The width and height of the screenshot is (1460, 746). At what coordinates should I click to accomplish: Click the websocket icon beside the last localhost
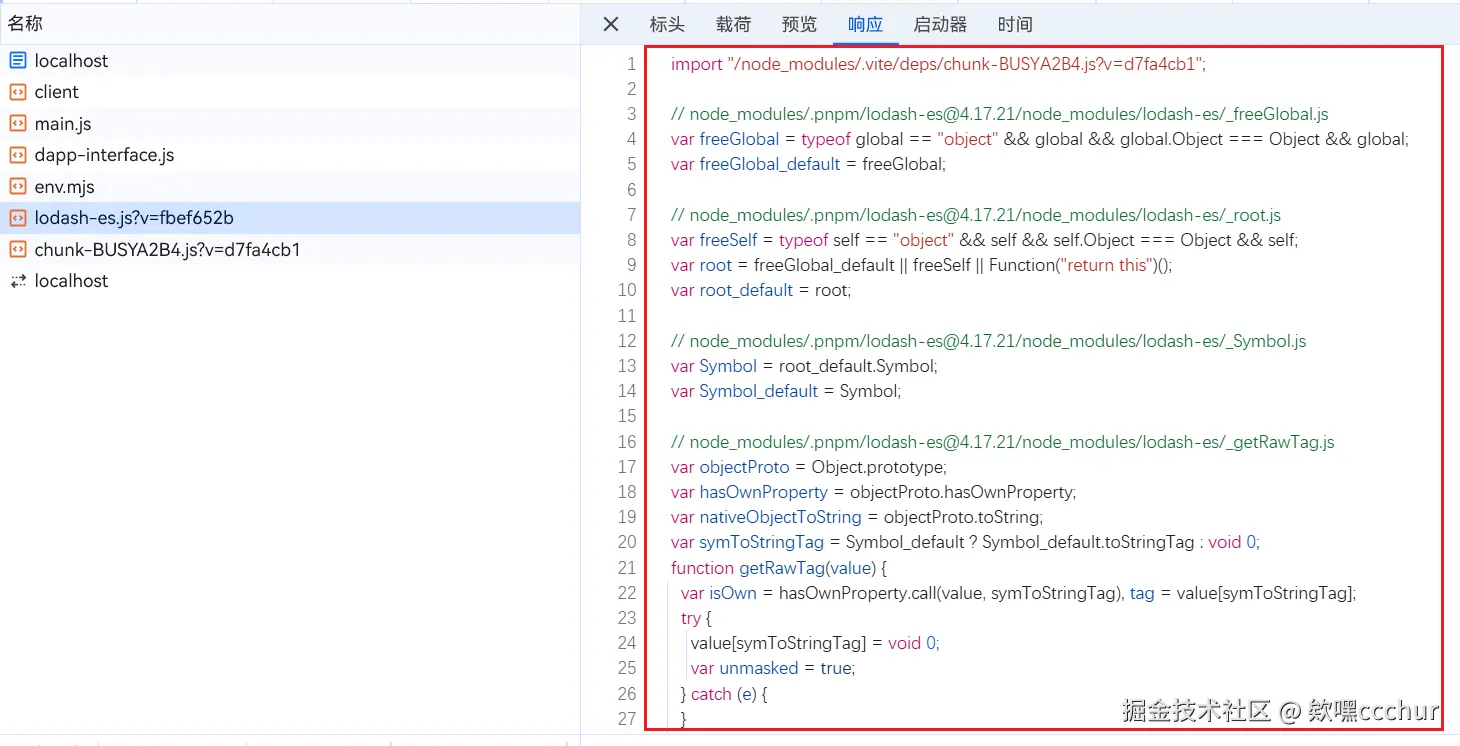coord(17,281)
